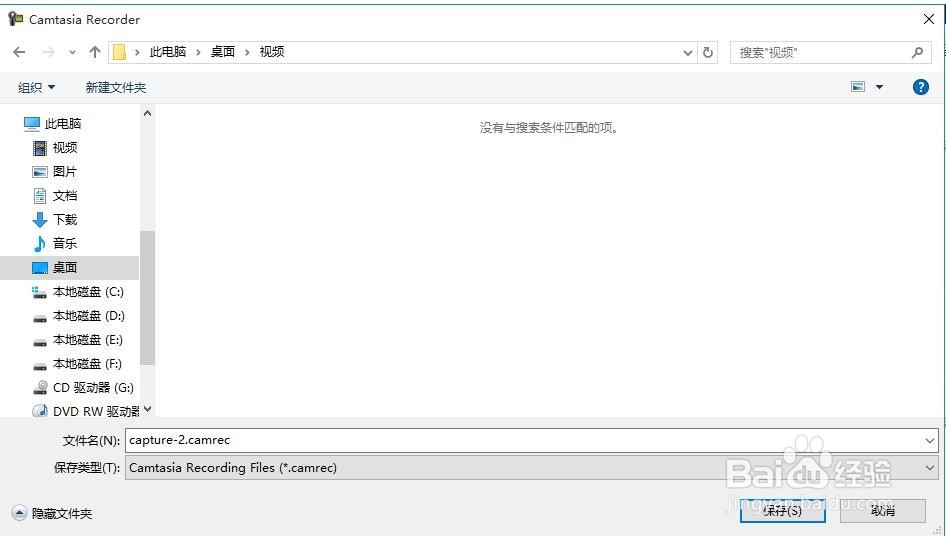Collapse folders with 隐藏文件夹
Viewport: 946px width, 536px height.
(x=52, y=514)
